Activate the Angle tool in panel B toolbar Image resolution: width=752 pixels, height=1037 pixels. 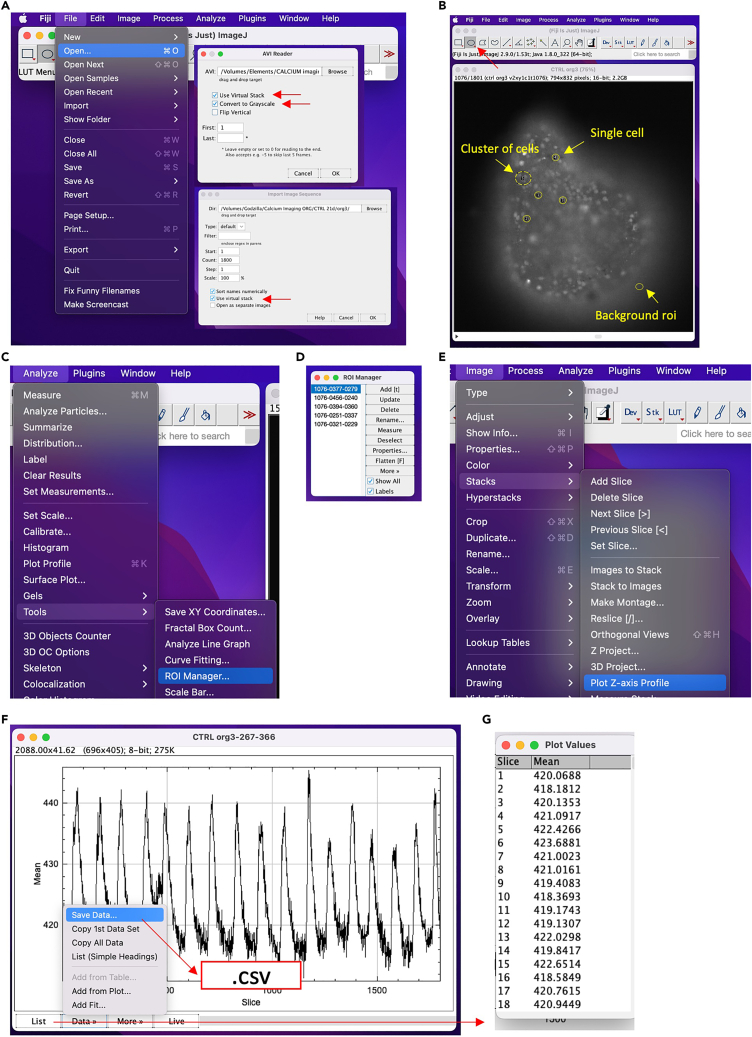tap(519, 43)
